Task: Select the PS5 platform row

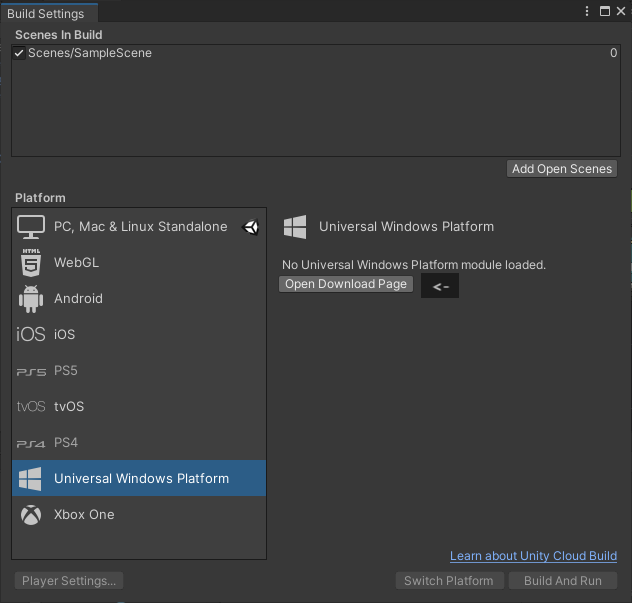Action: [139, 370]
